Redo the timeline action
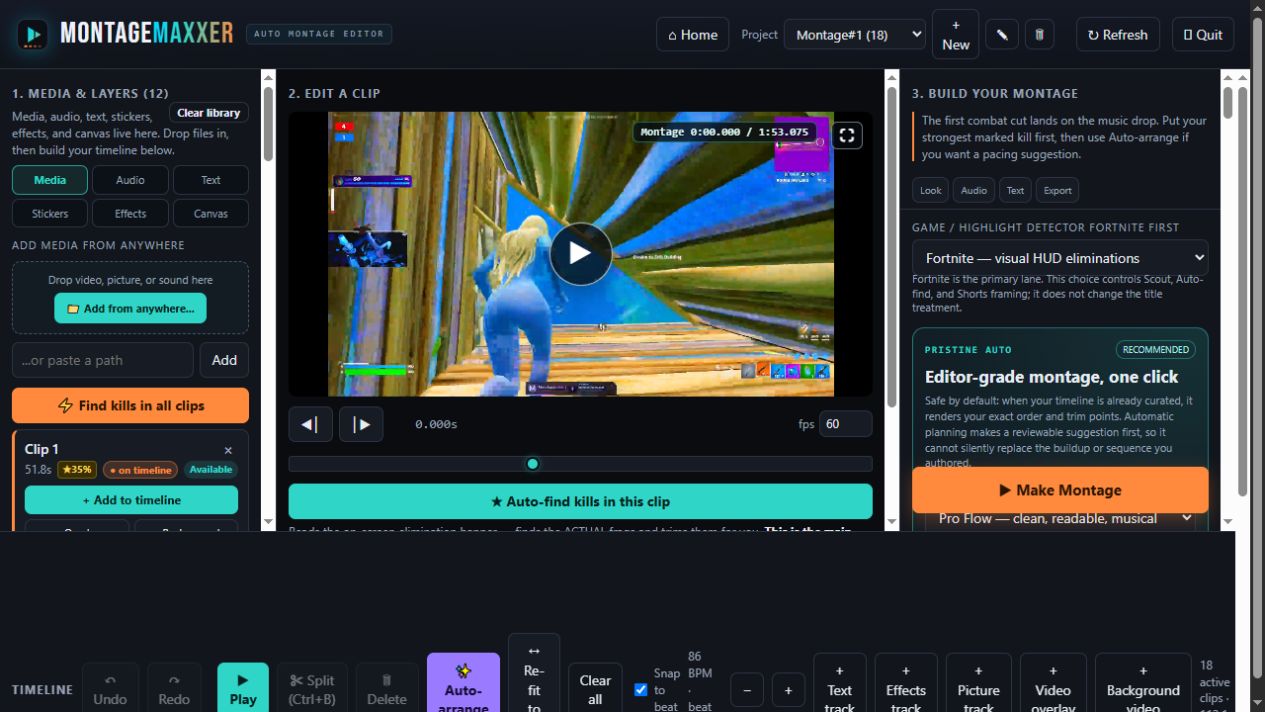Image resolution: width=1265 pixels, height=712 pixels. pyautogui.click(x=174, y=690)
